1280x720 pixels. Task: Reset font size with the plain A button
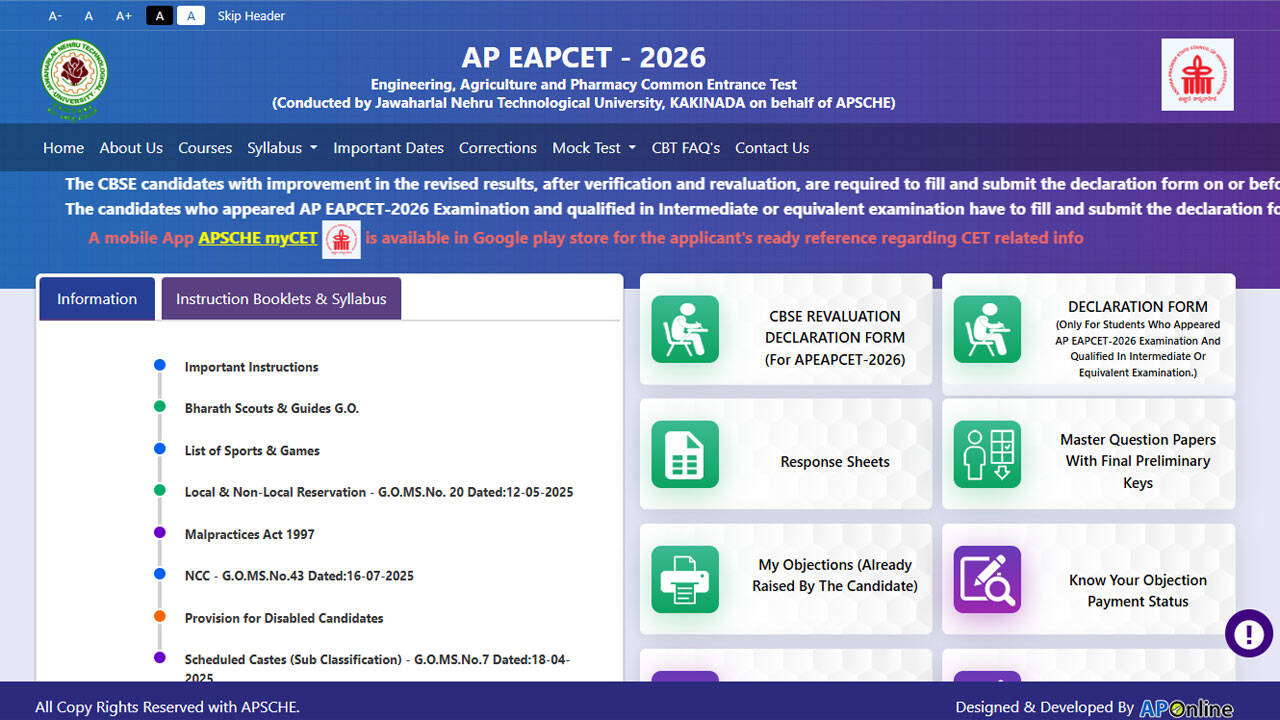click(x=89, y=16)
